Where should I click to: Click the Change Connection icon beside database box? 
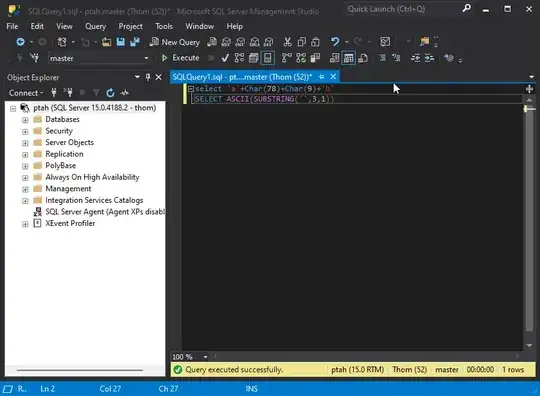pyautogui.click(x=35, y=58)
